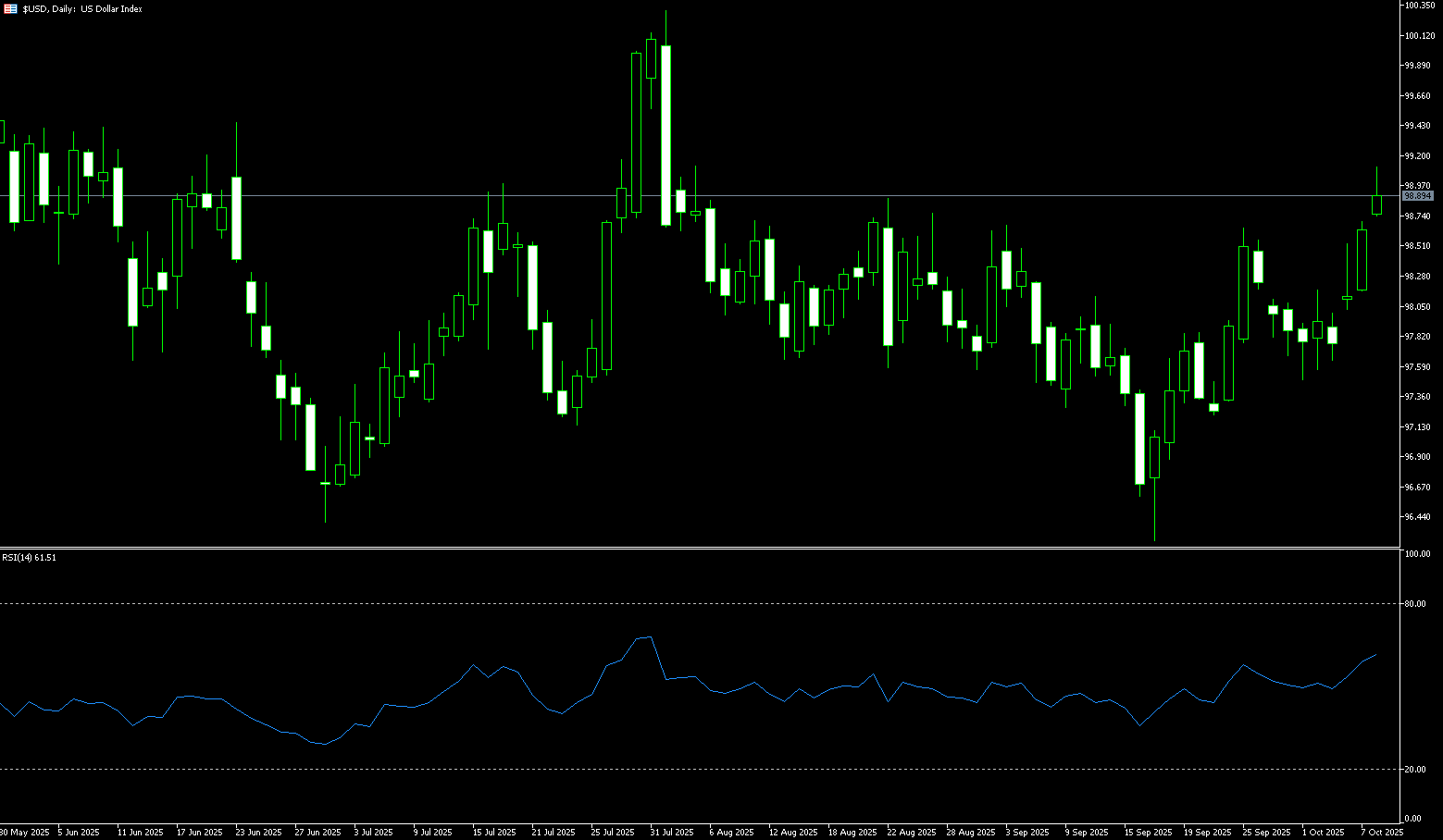
Task: Click the 96.440 price scale label
Action: (x=1417, y=517)
